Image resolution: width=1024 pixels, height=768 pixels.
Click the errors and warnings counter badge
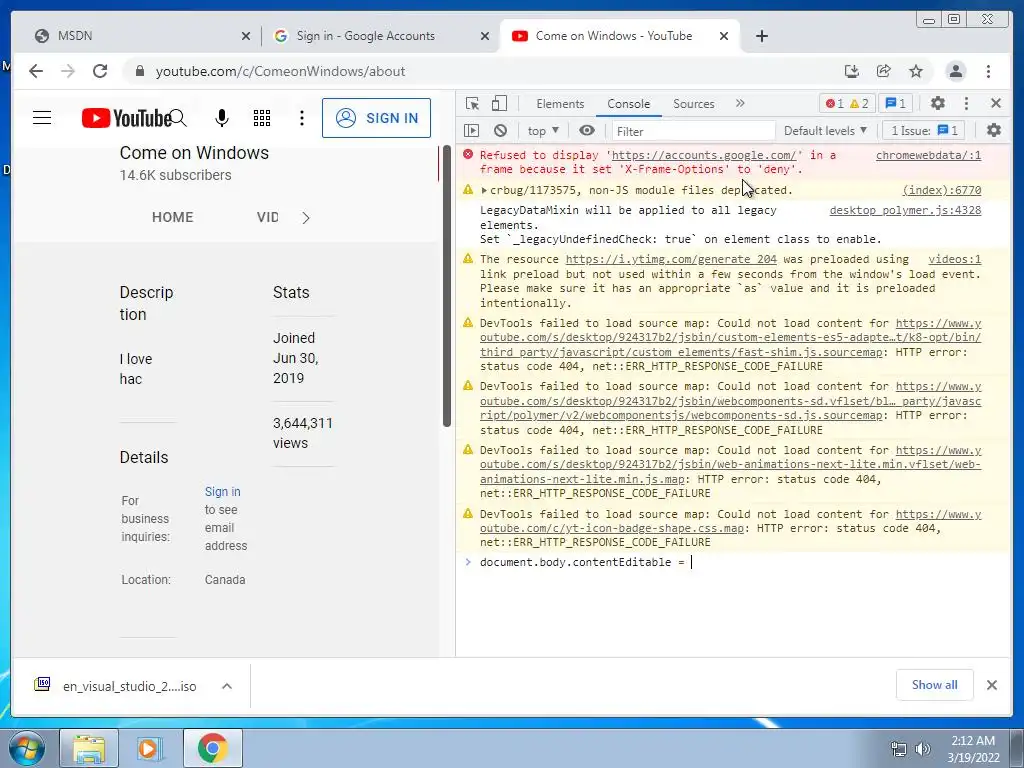(x=847, y=103)
